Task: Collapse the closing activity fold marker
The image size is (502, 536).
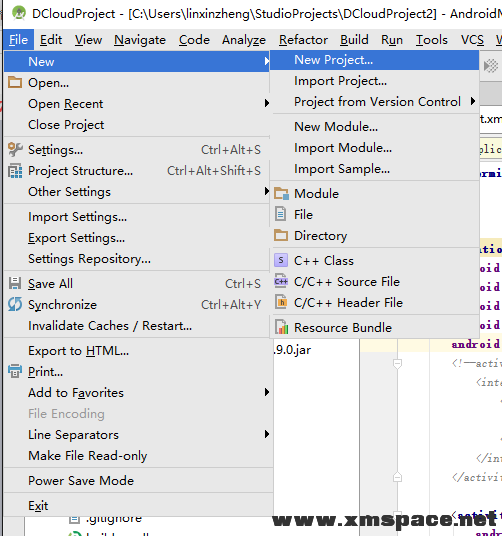Action: coord(397,477)
